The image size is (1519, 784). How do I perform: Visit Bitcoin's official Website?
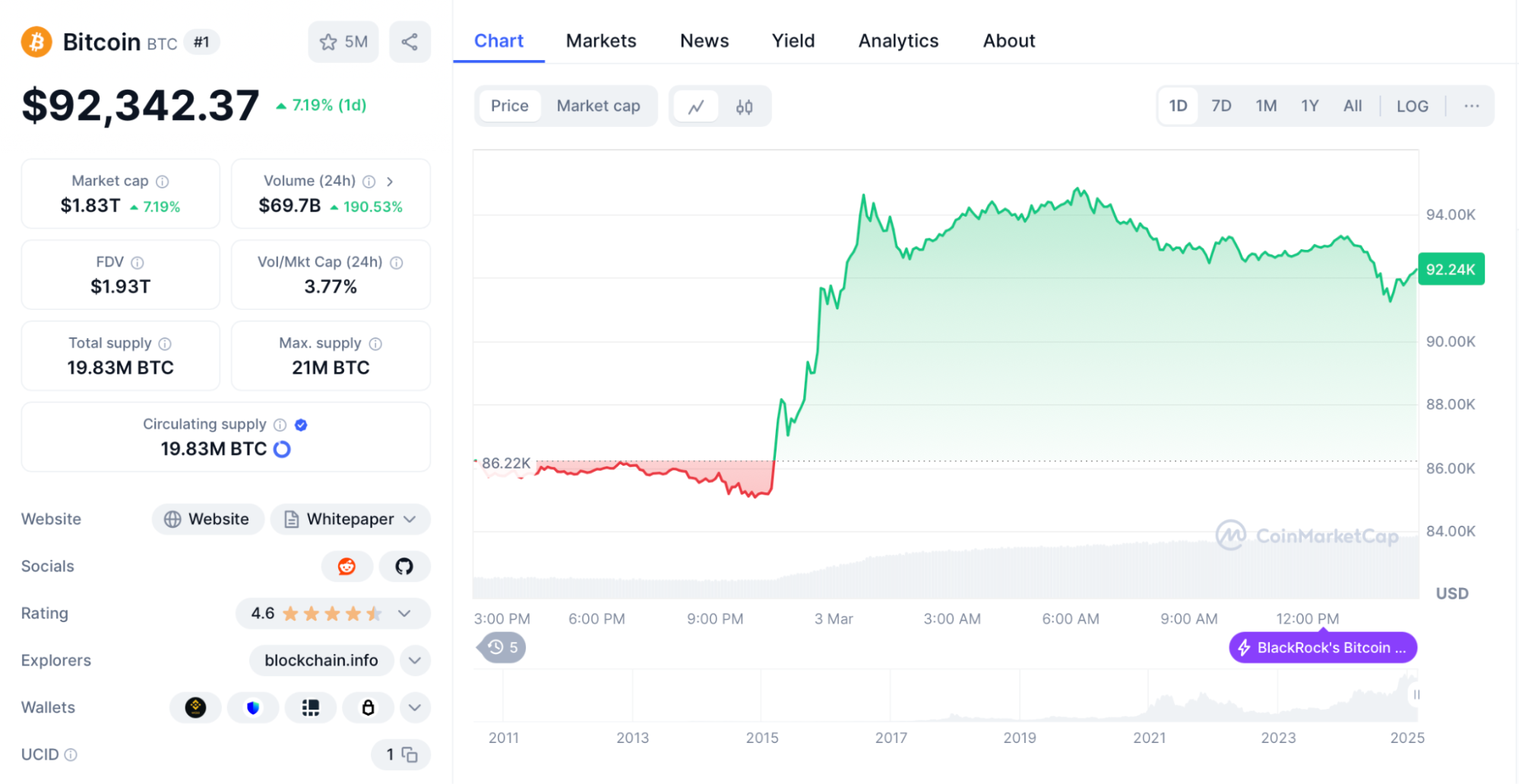[207, 519]
